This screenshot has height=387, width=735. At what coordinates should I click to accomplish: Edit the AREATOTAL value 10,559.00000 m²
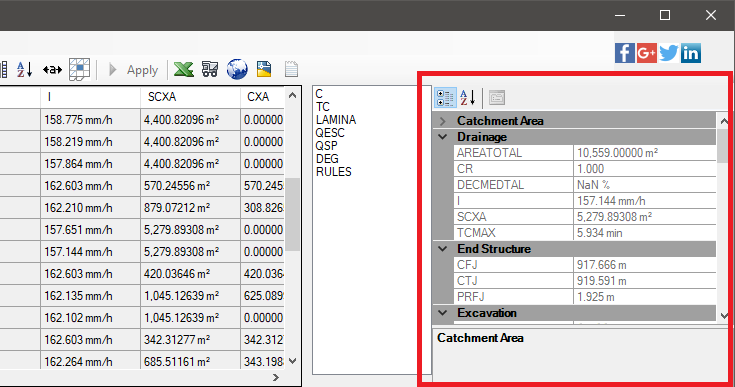(645, 153)
